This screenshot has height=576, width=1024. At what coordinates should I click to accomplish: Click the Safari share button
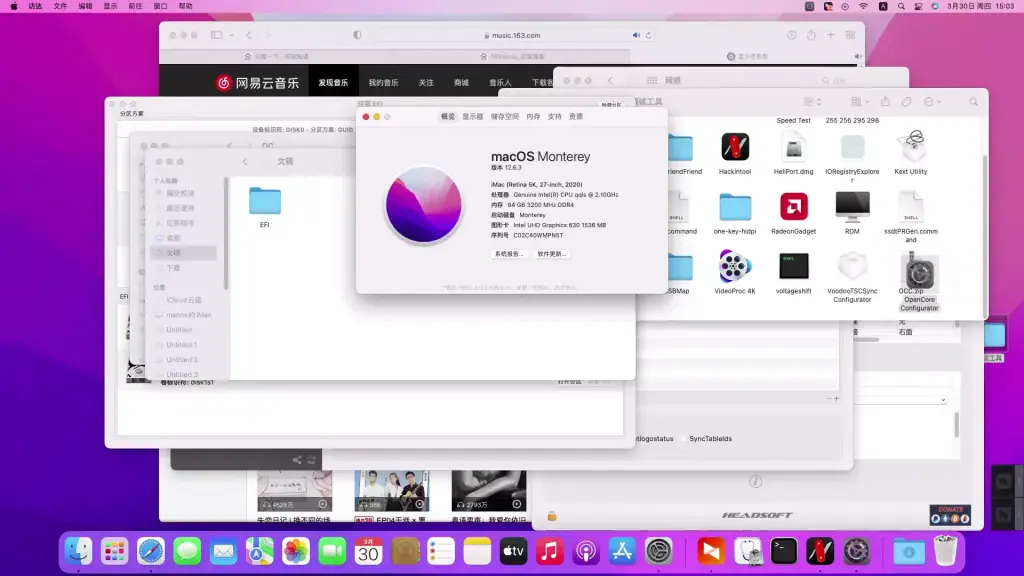pyautogui.click(x=811, y=35)
